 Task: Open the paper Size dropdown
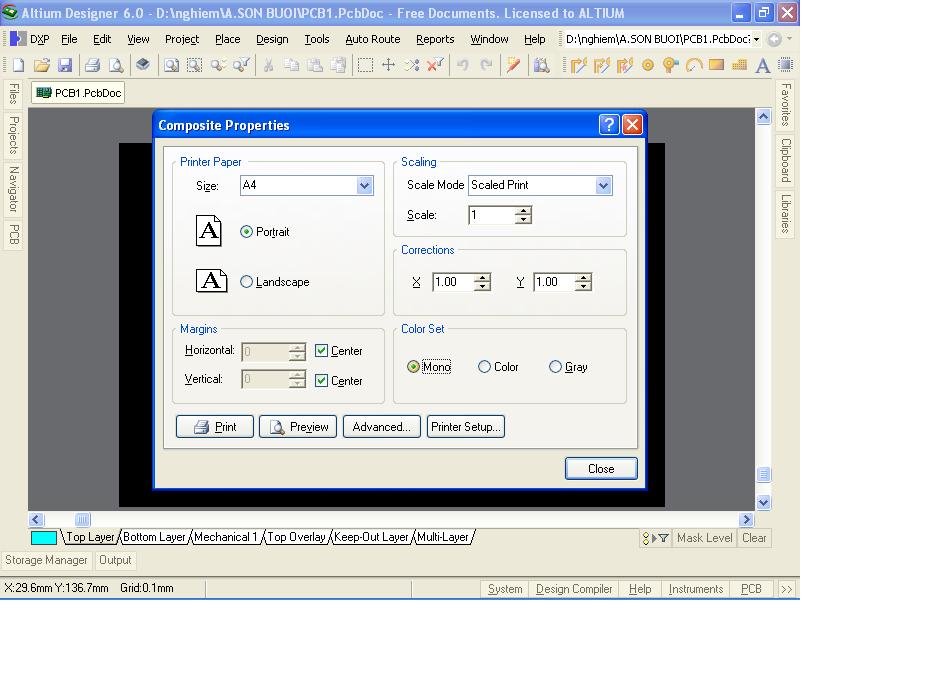point(364,185)
